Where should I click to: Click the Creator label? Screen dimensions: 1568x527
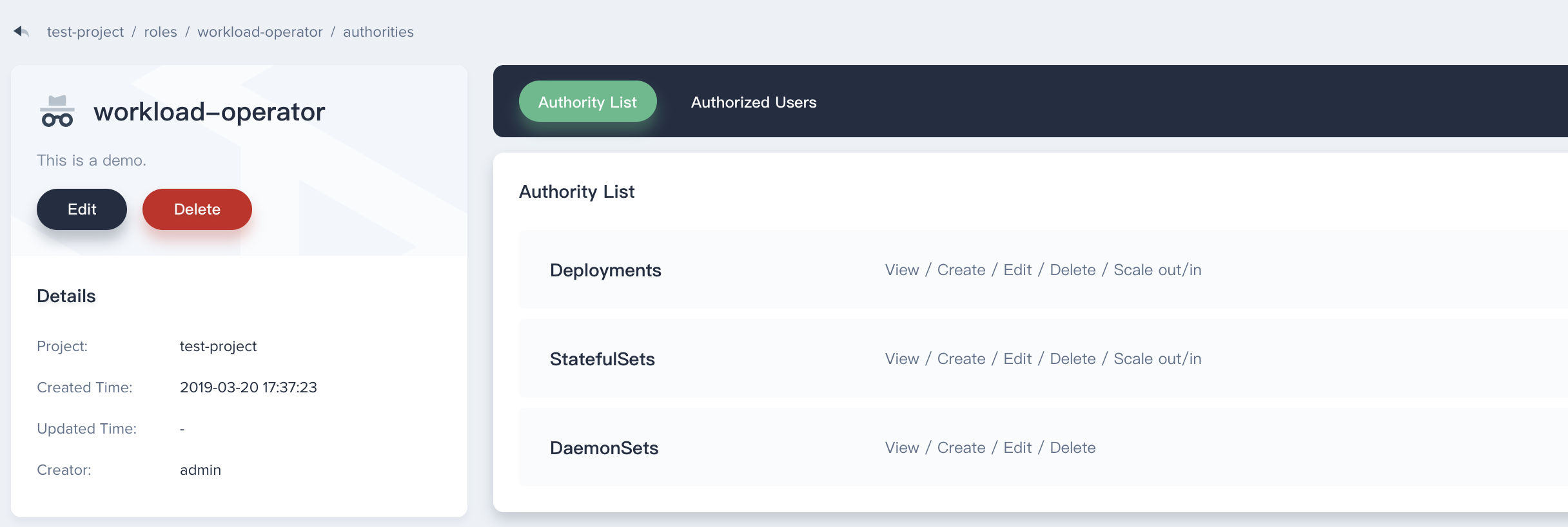pyautogui.click(x=64, y=470)
